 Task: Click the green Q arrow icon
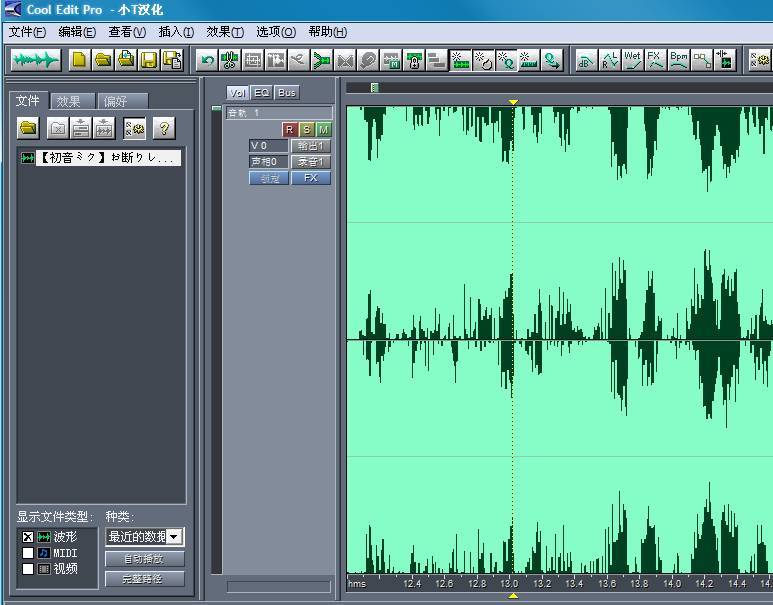tap(552, 61)
